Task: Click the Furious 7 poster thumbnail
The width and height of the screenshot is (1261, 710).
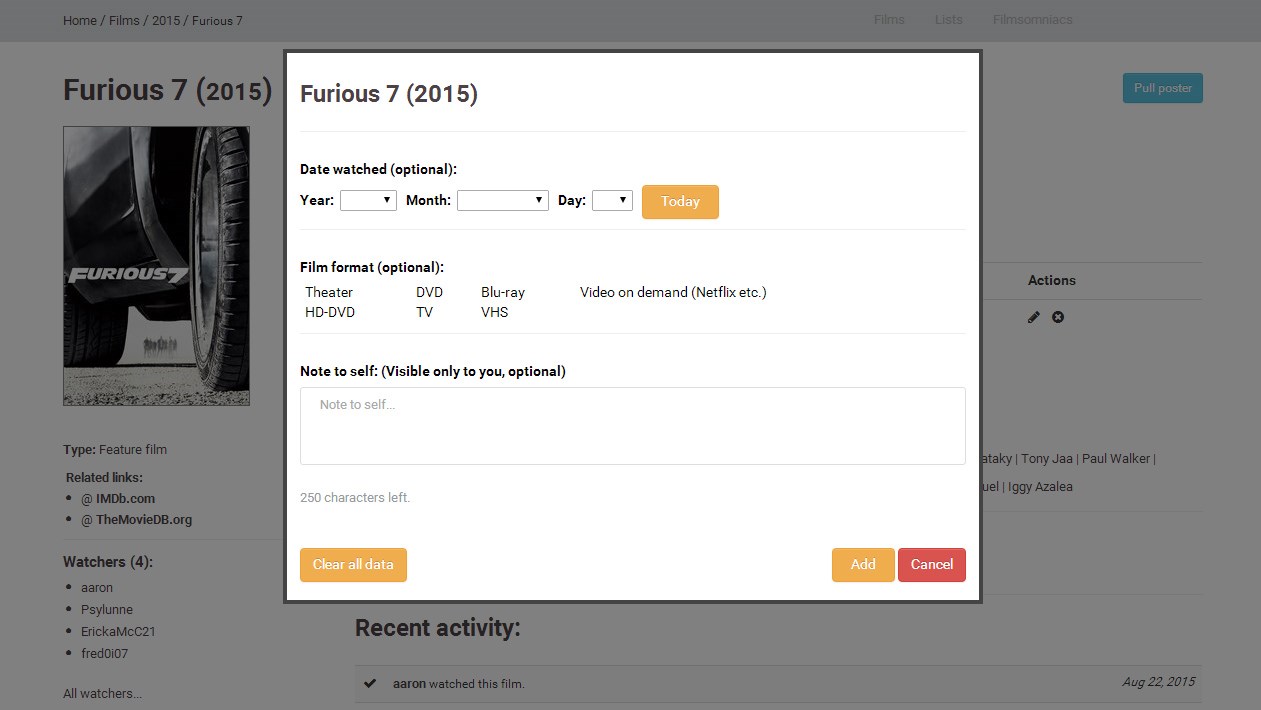Action: coord(156,266)
